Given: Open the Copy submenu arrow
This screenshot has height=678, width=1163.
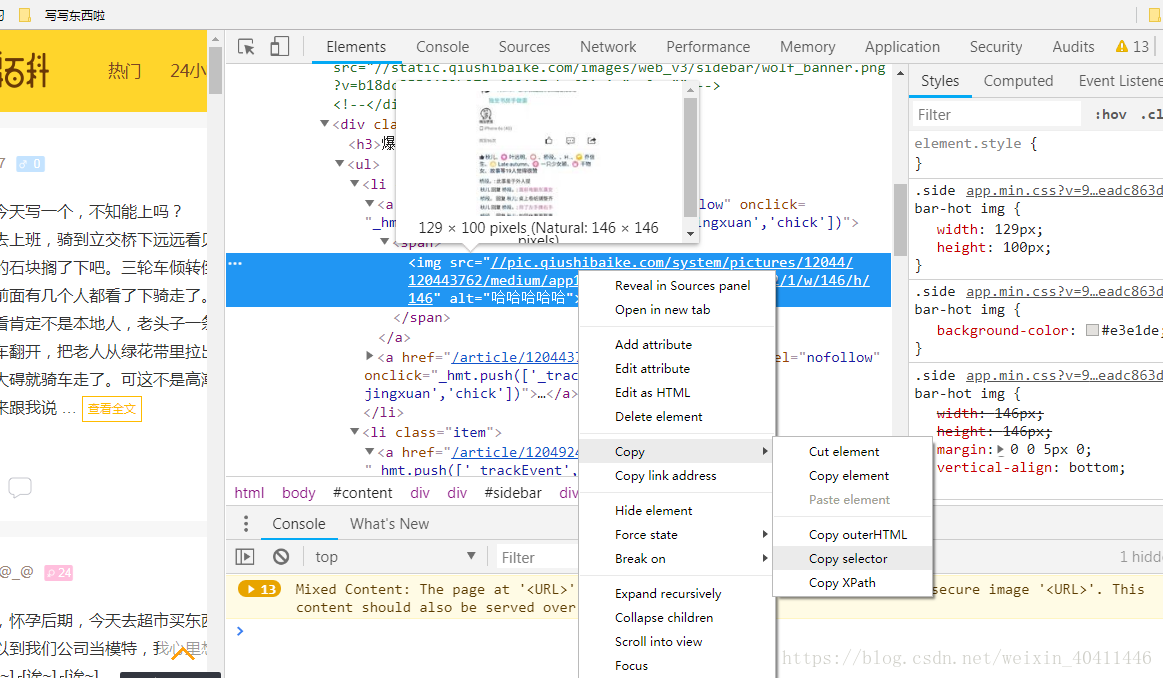Looking at the screenshot, I should (765, 451).
